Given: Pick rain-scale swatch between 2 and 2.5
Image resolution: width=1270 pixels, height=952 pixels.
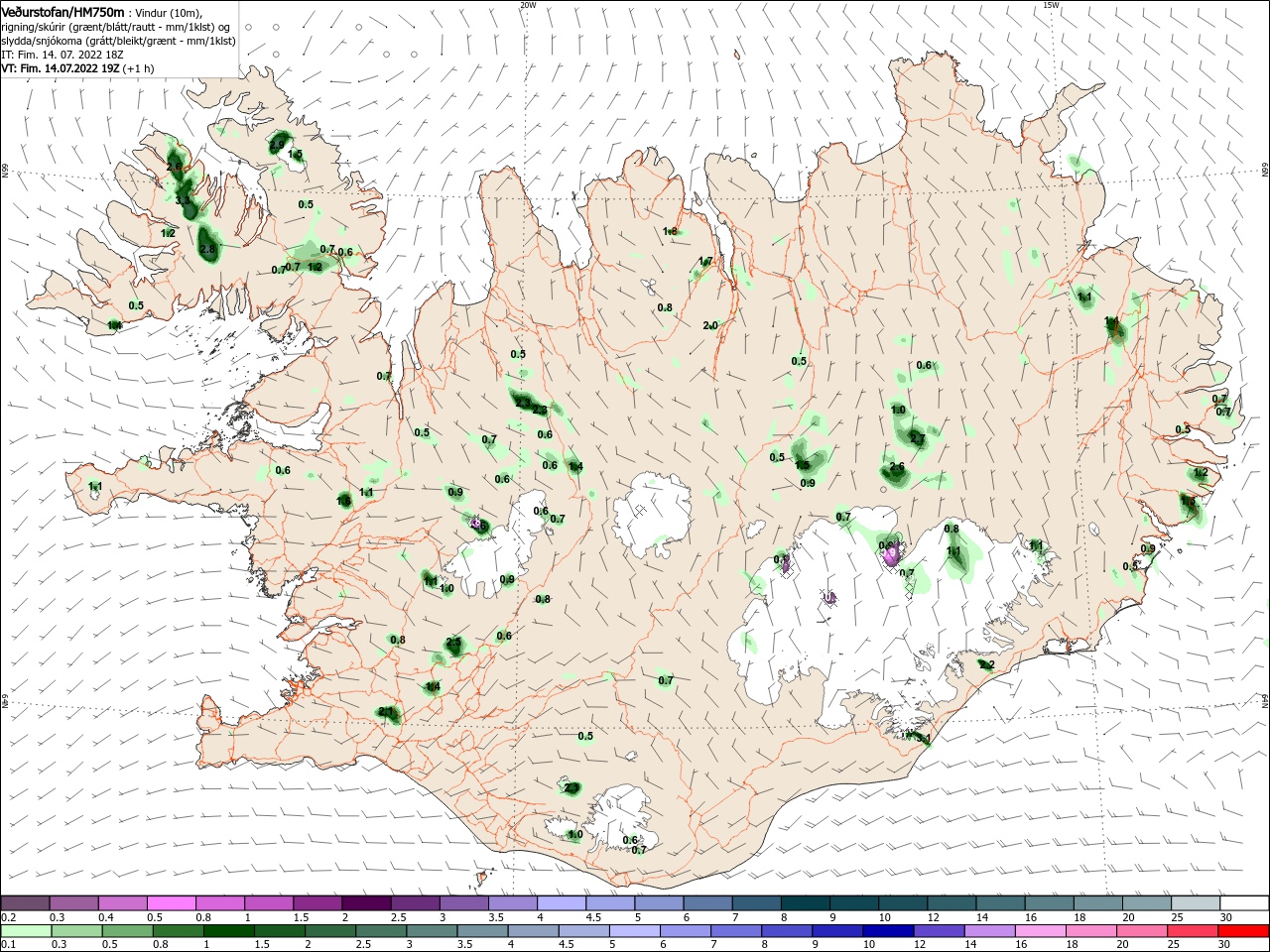Looking at the screenshot, I should pos(329,931).
